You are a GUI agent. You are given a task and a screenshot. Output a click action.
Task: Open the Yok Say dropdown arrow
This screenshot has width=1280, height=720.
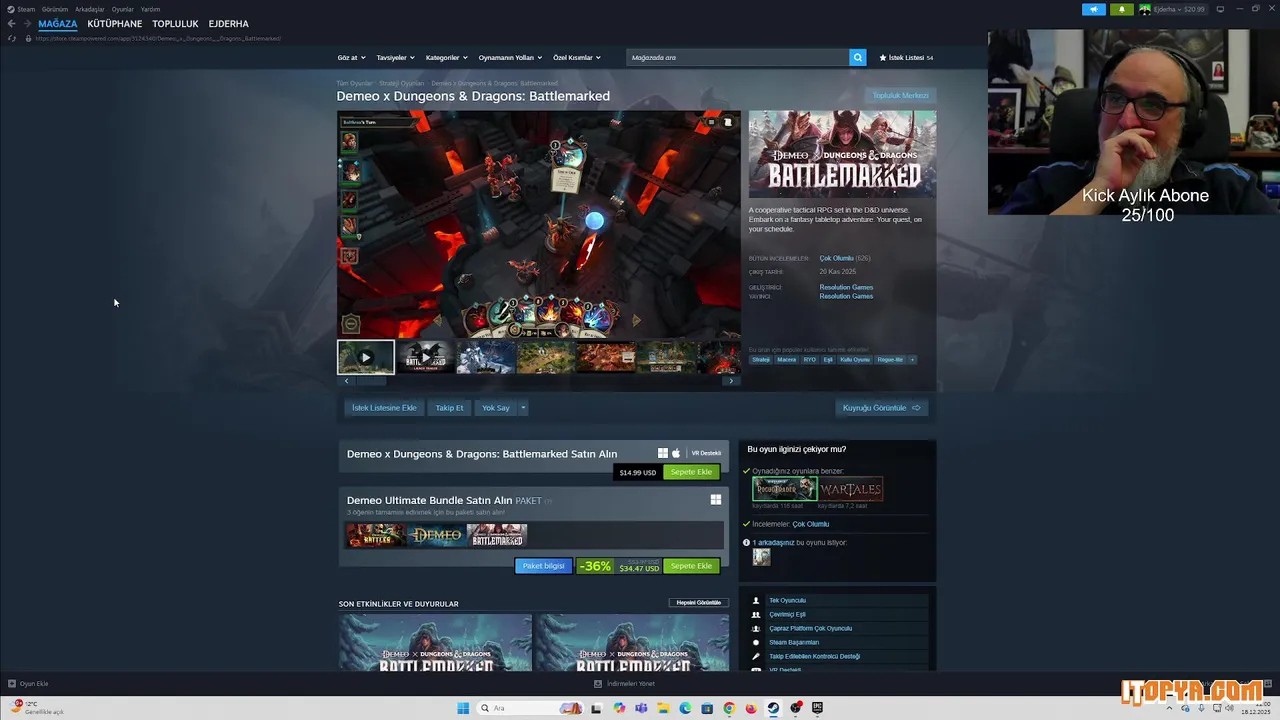tap(523, 408)
